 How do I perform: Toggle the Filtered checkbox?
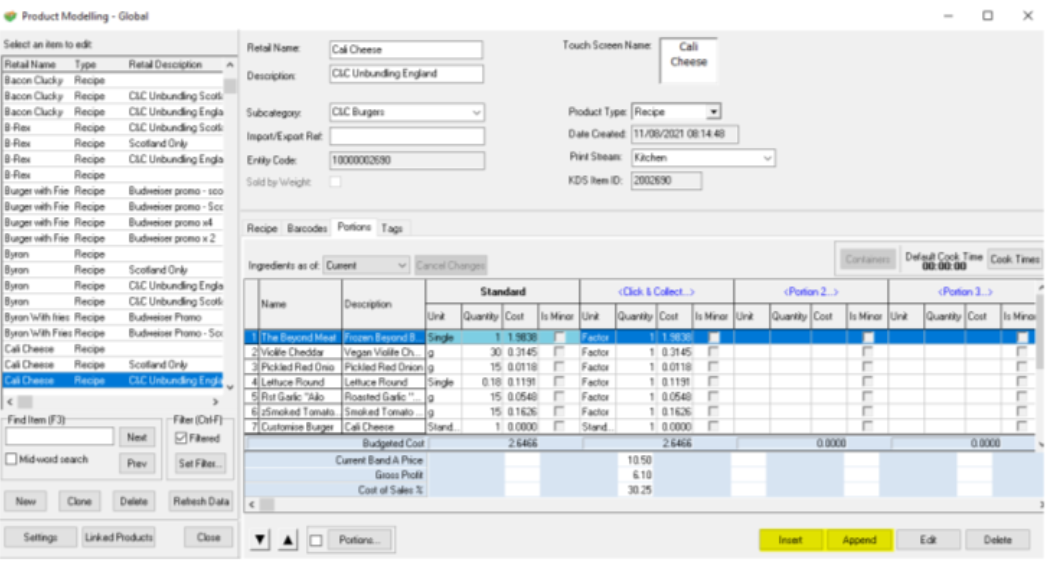coord(181,438)
